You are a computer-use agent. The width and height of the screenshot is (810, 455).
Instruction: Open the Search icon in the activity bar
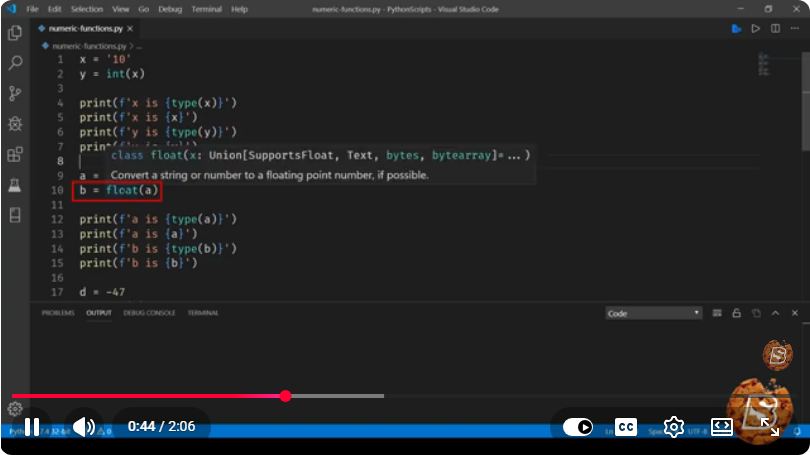[x=15, y=63]
